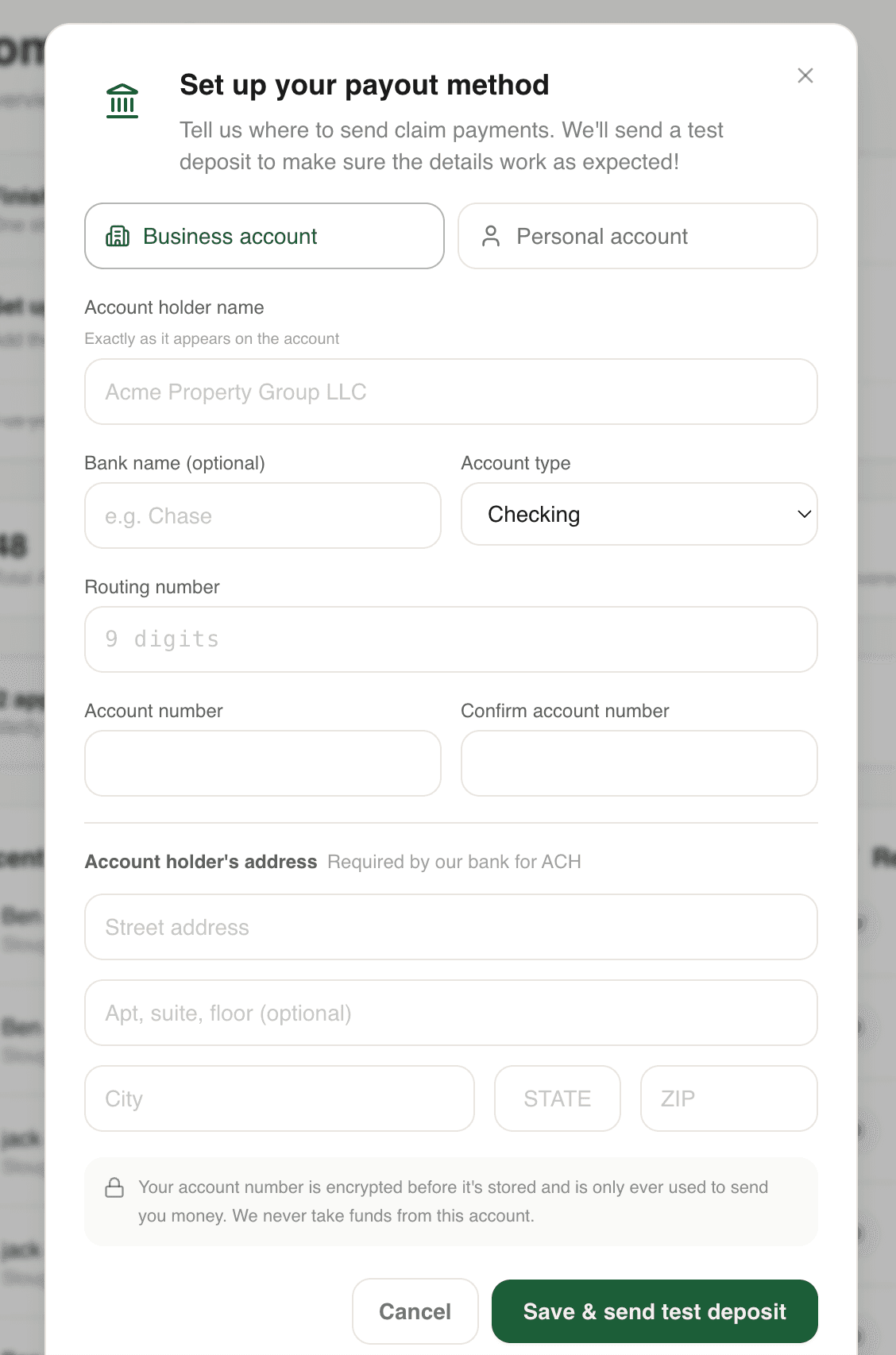Select the STATE input box

pyautogui.click(x=558, y=1098)
